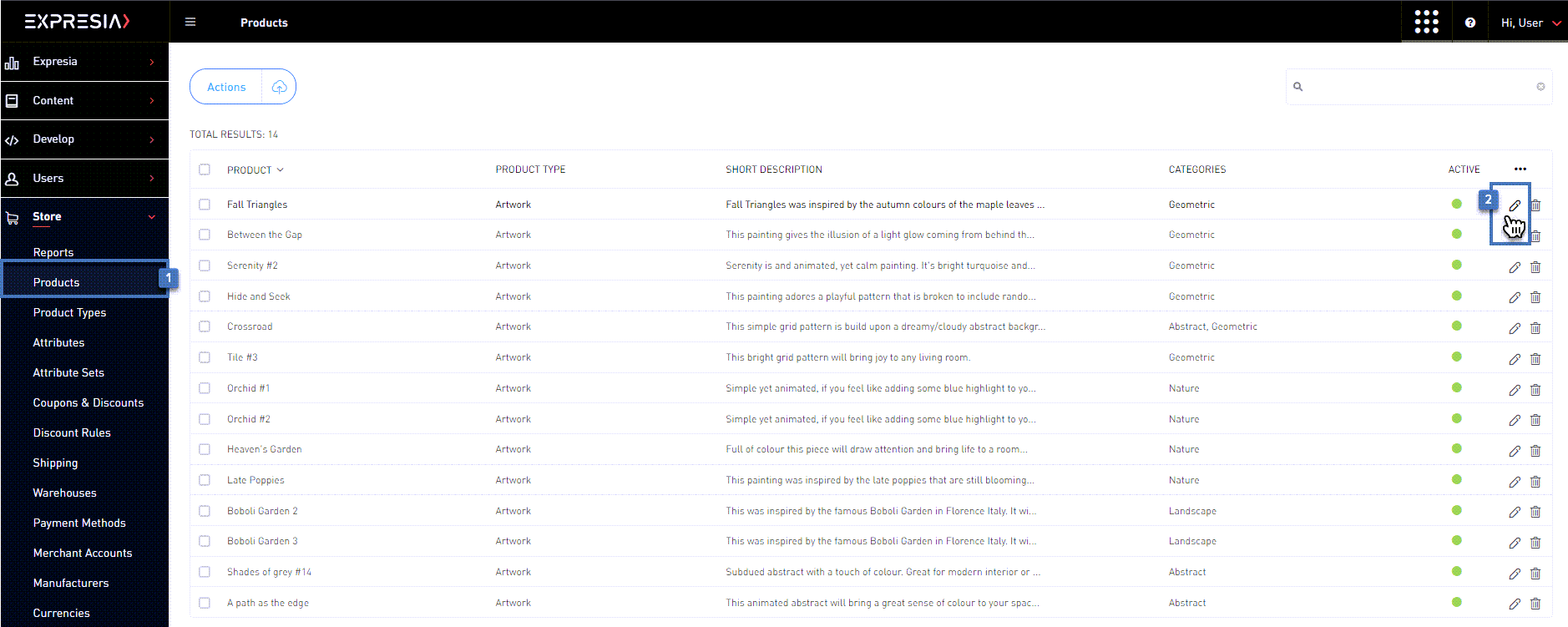Collapse the Store sidebar section
Image resolution: width=1568 pixels, height=627 pixels.
tap(83, 217)
